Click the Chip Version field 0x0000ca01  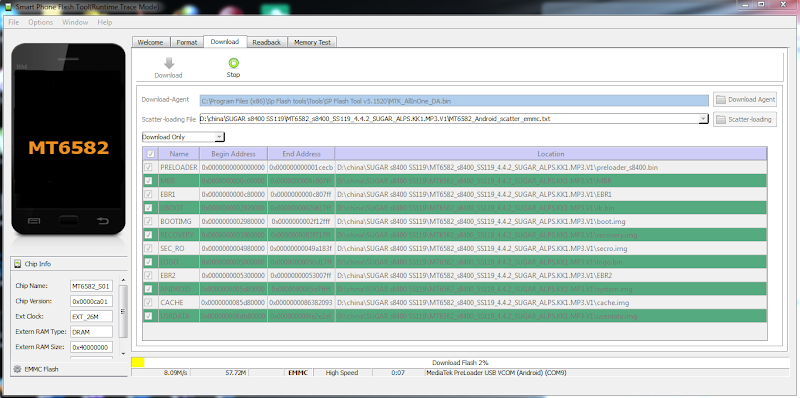pyautogui.click(x=91, y=301)
